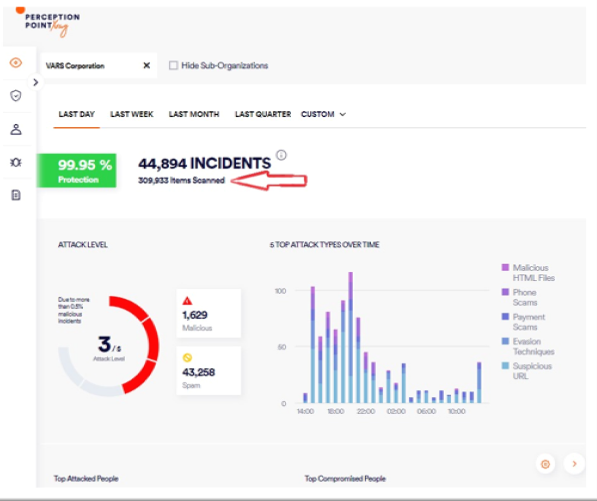Switch to the LAST WEEK tab
597x501 pixels.
pyautogui.click(x=132, y=114)
